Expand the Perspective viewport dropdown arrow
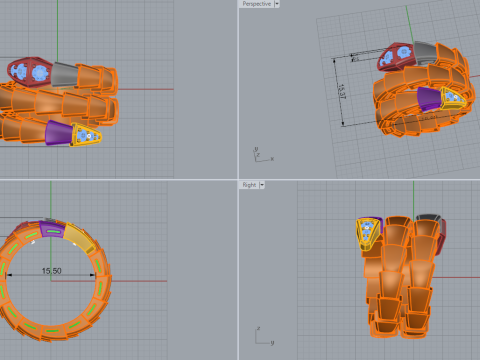This screenshot has width=480, height=360. coord(277,4)
